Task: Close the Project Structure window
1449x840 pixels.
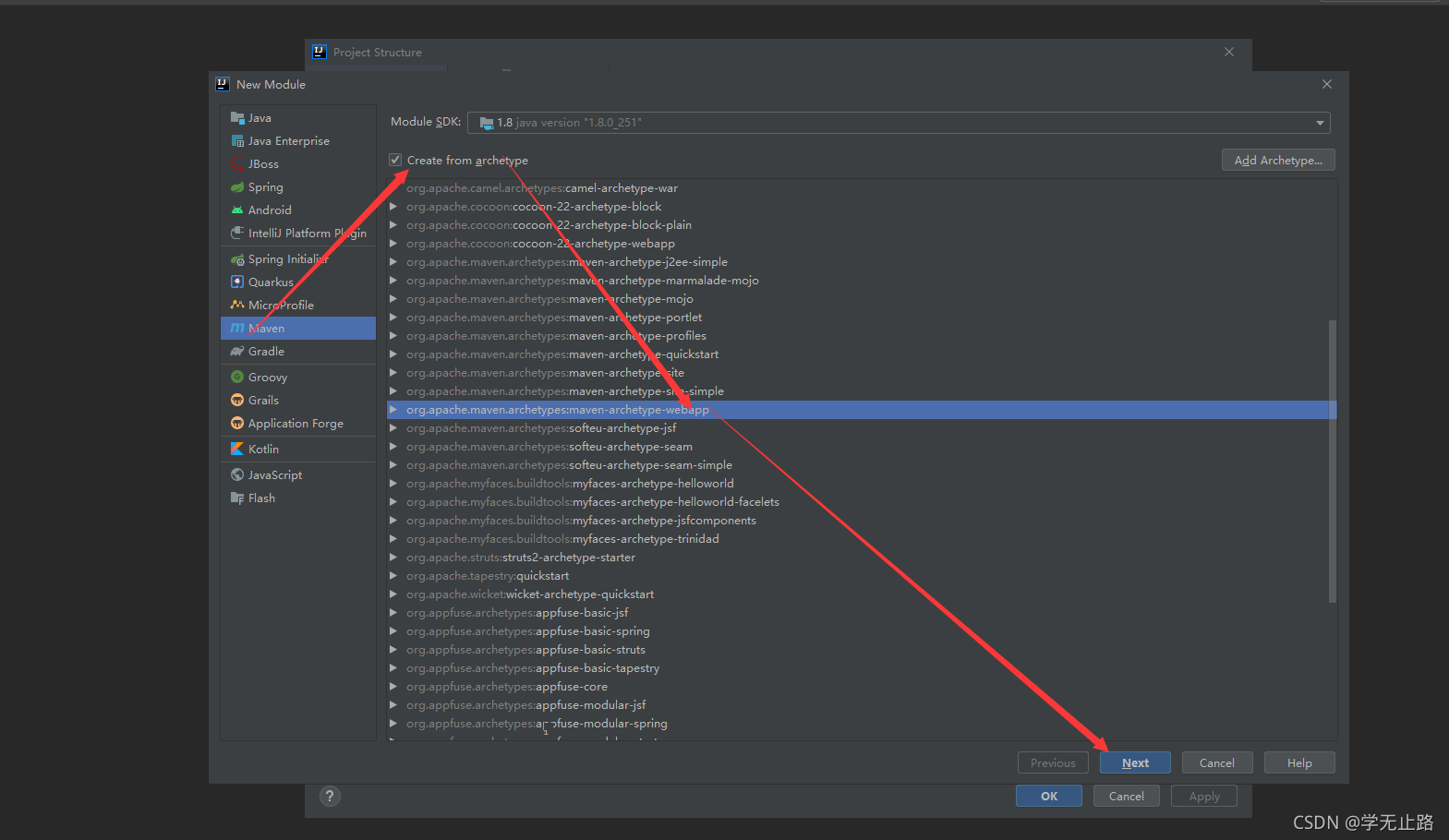Action: 1229,52
